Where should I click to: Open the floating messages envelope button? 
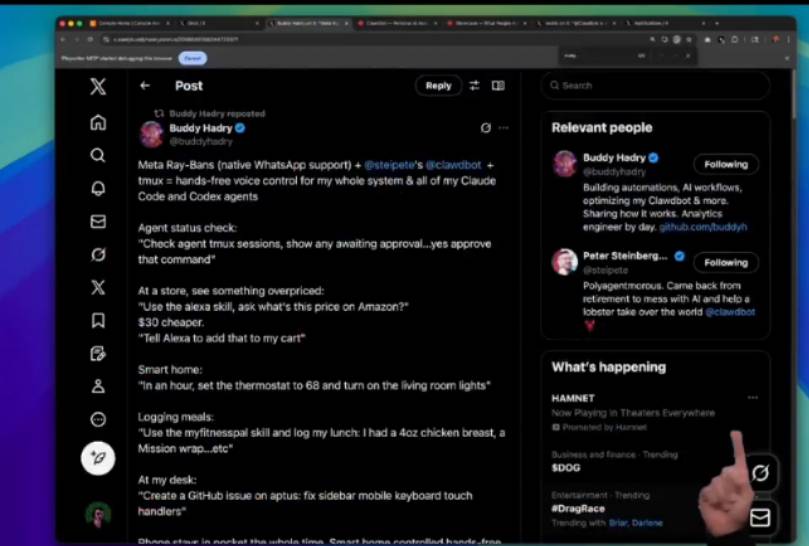760,517
